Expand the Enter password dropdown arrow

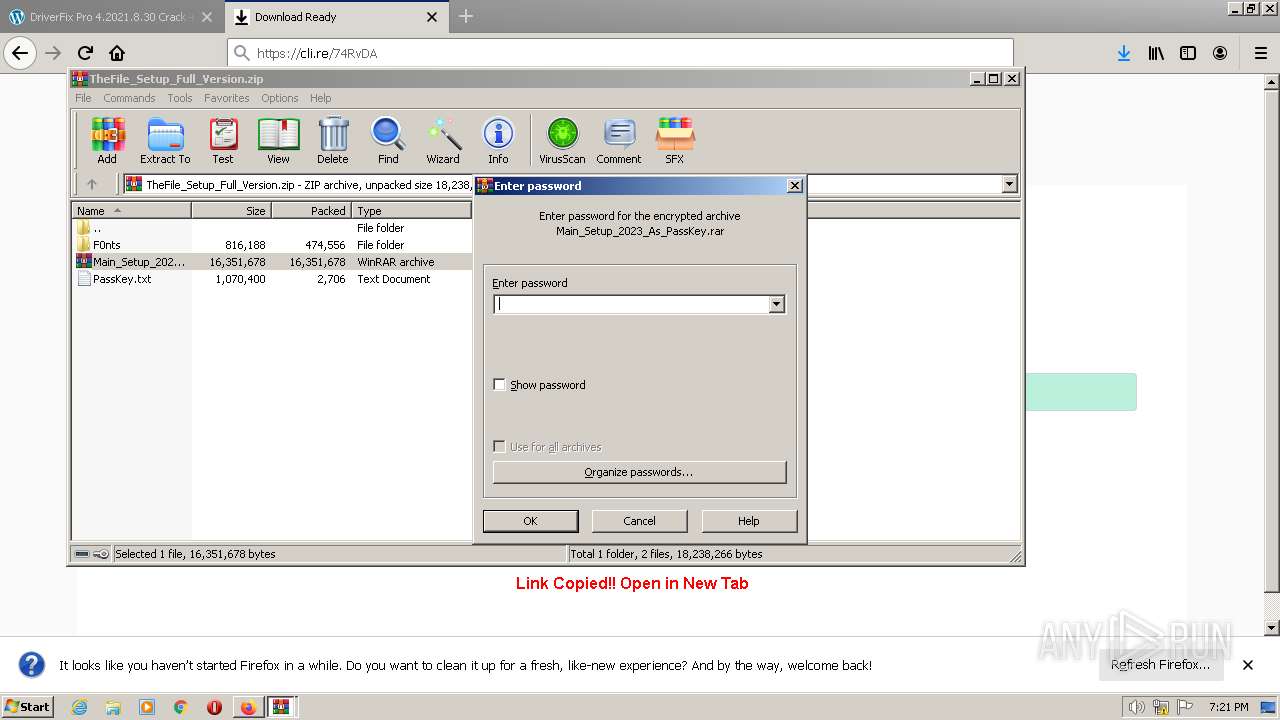coord(777,304)
